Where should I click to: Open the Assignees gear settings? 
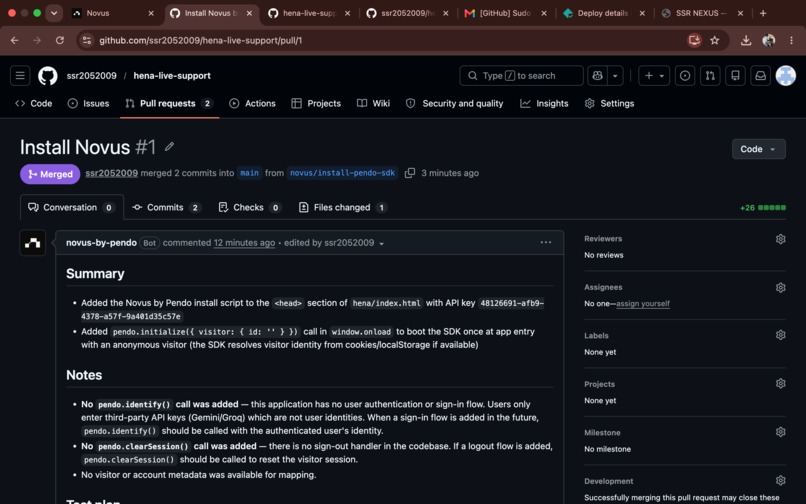(780, 287)
